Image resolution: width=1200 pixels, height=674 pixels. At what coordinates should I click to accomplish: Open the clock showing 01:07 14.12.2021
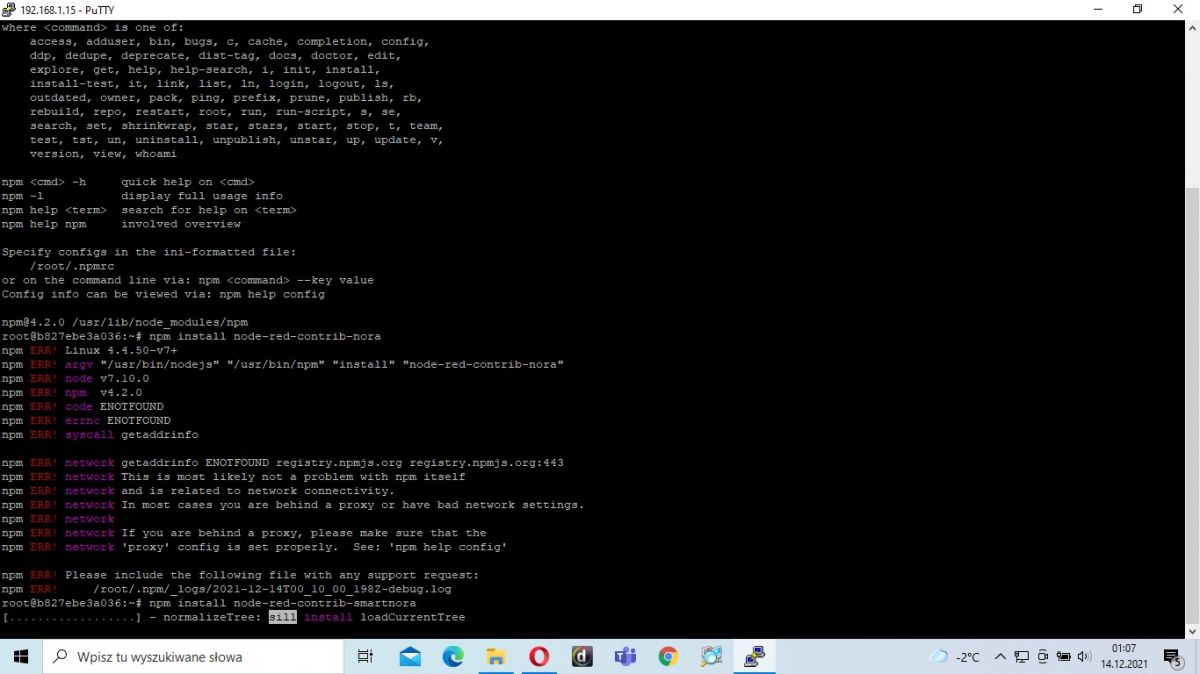(1123, 657)
